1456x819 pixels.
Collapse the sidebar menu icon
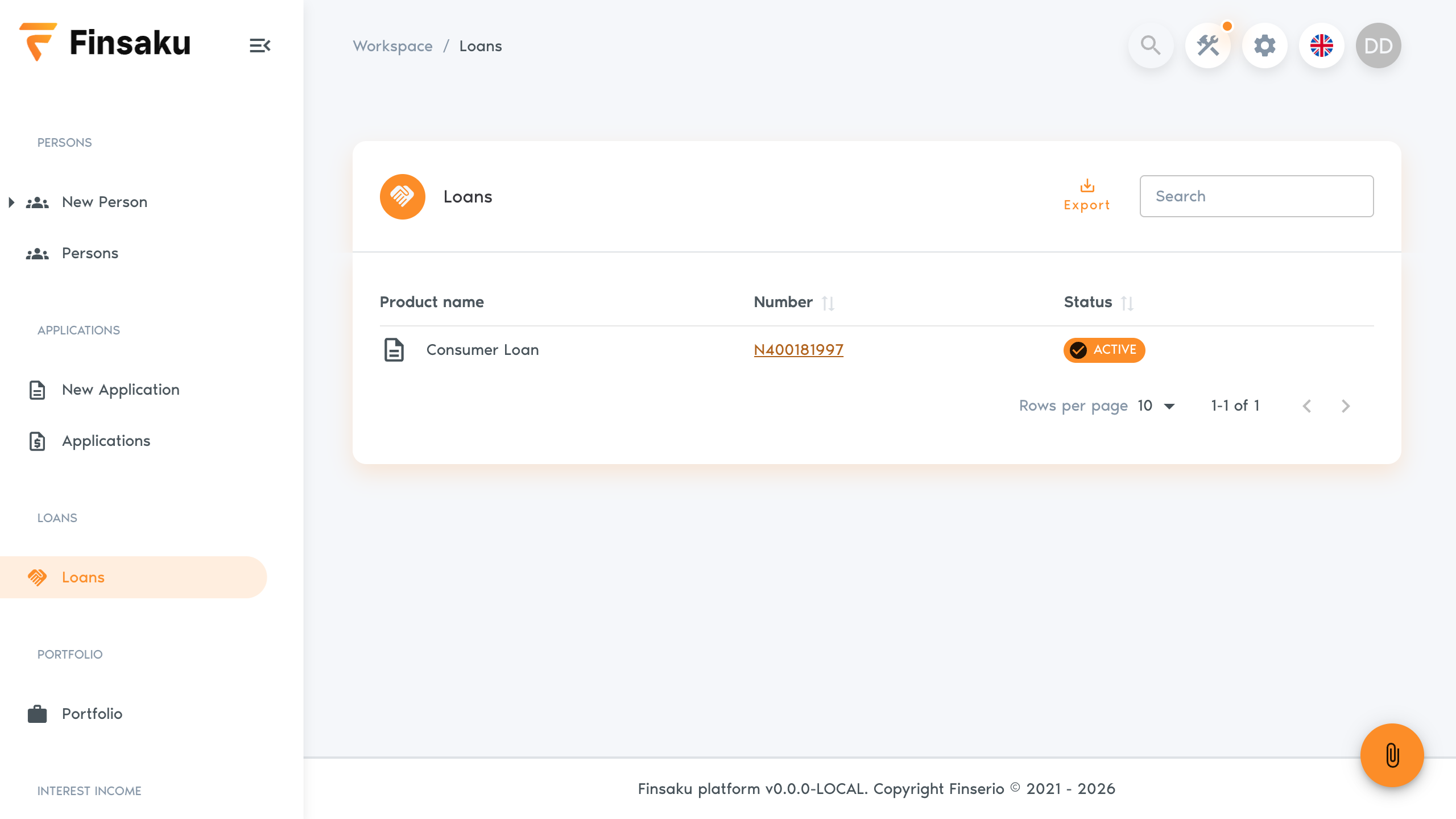(260, 45)
